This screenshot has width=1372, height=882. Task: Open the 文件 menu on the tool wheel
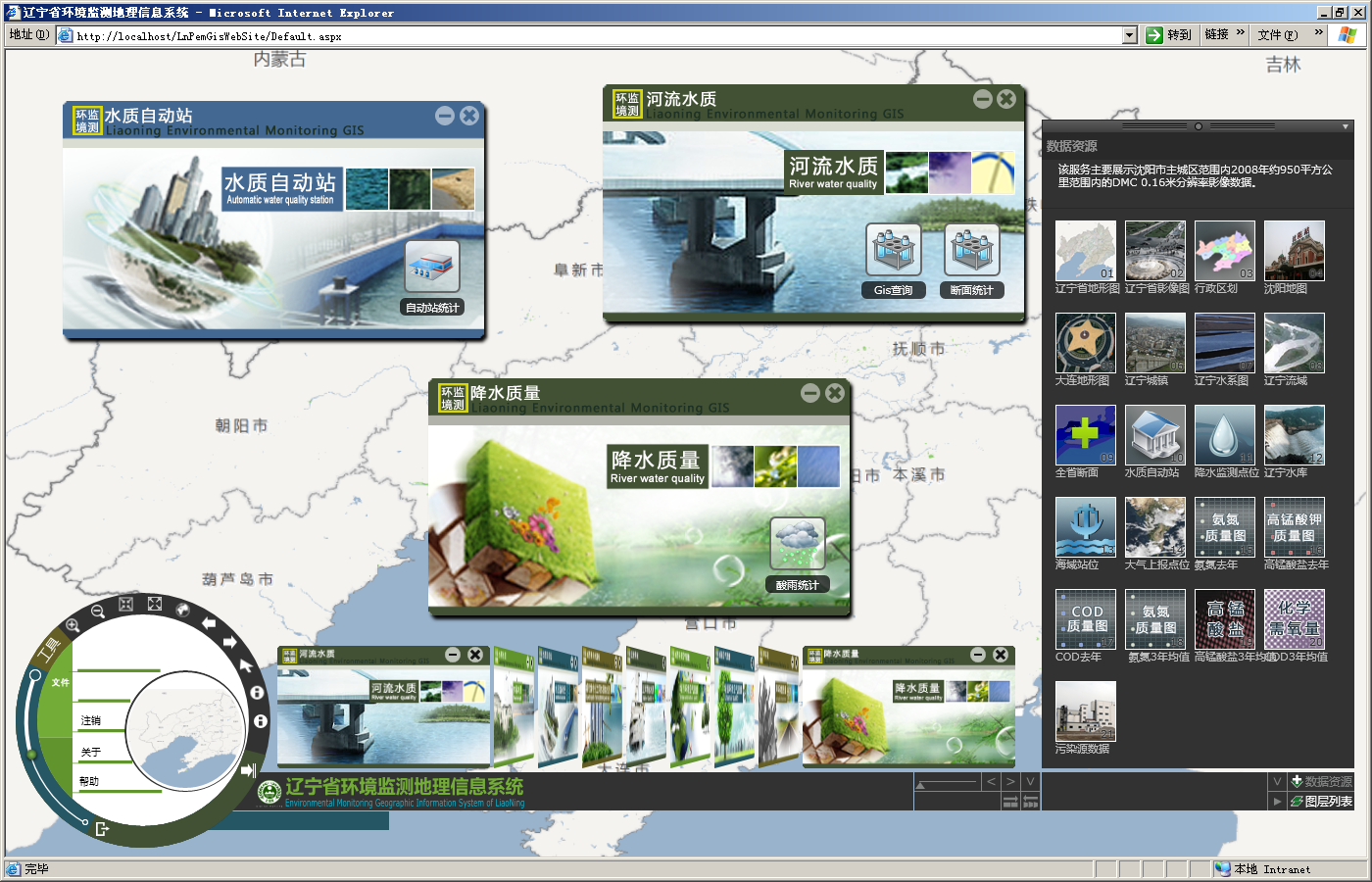tap(61, 682)
